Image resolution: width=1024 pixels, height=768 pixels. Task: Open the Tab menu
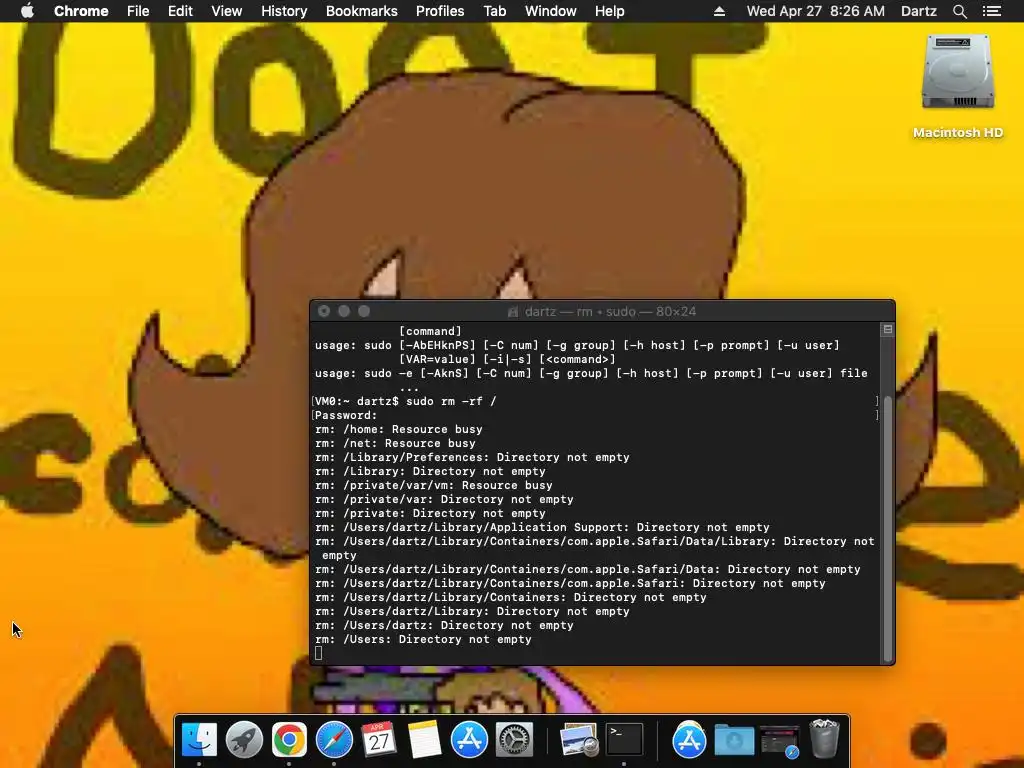(494, 11)
